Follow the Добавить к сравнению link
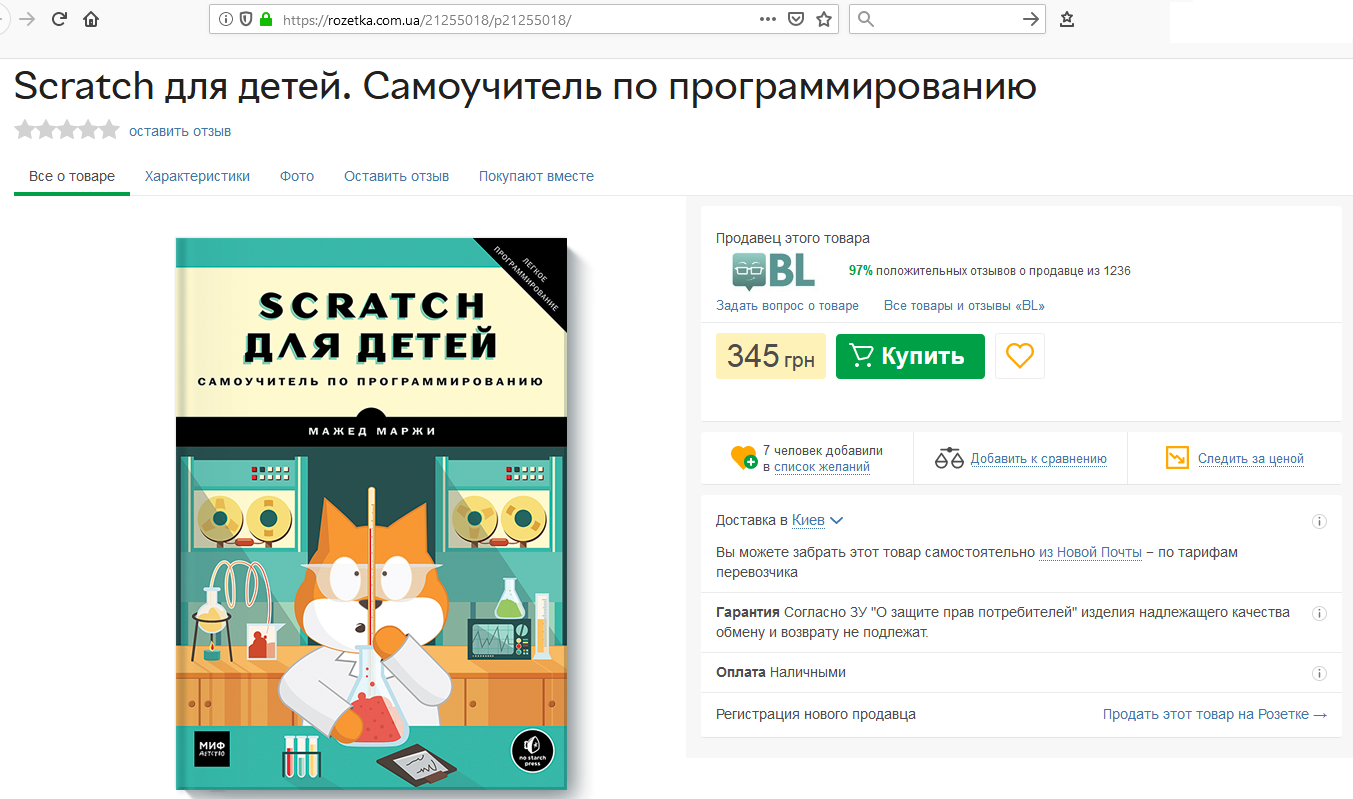Image resolution: width=1353 pixels, height=799 pixels. coord(1038,459)
